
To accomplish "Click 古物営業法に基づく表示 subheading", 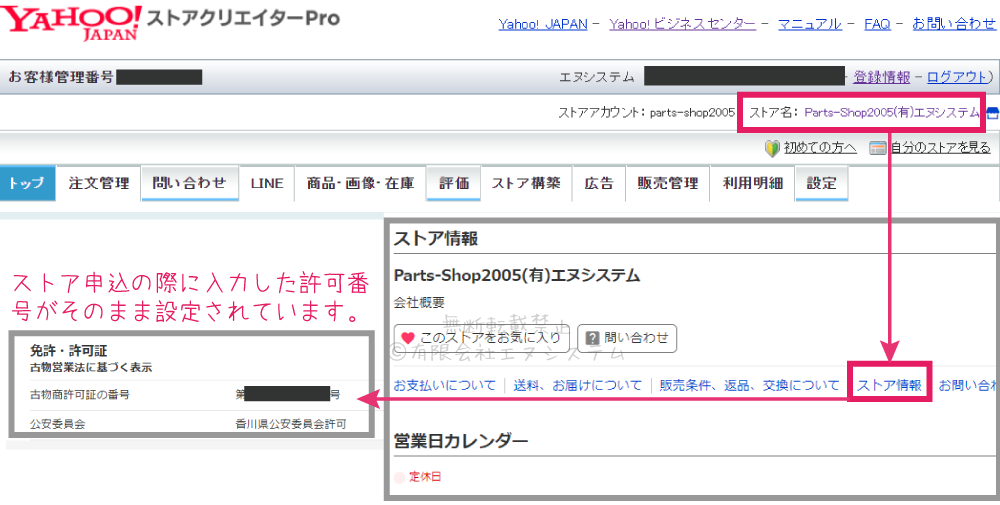I will pos(91,368).
